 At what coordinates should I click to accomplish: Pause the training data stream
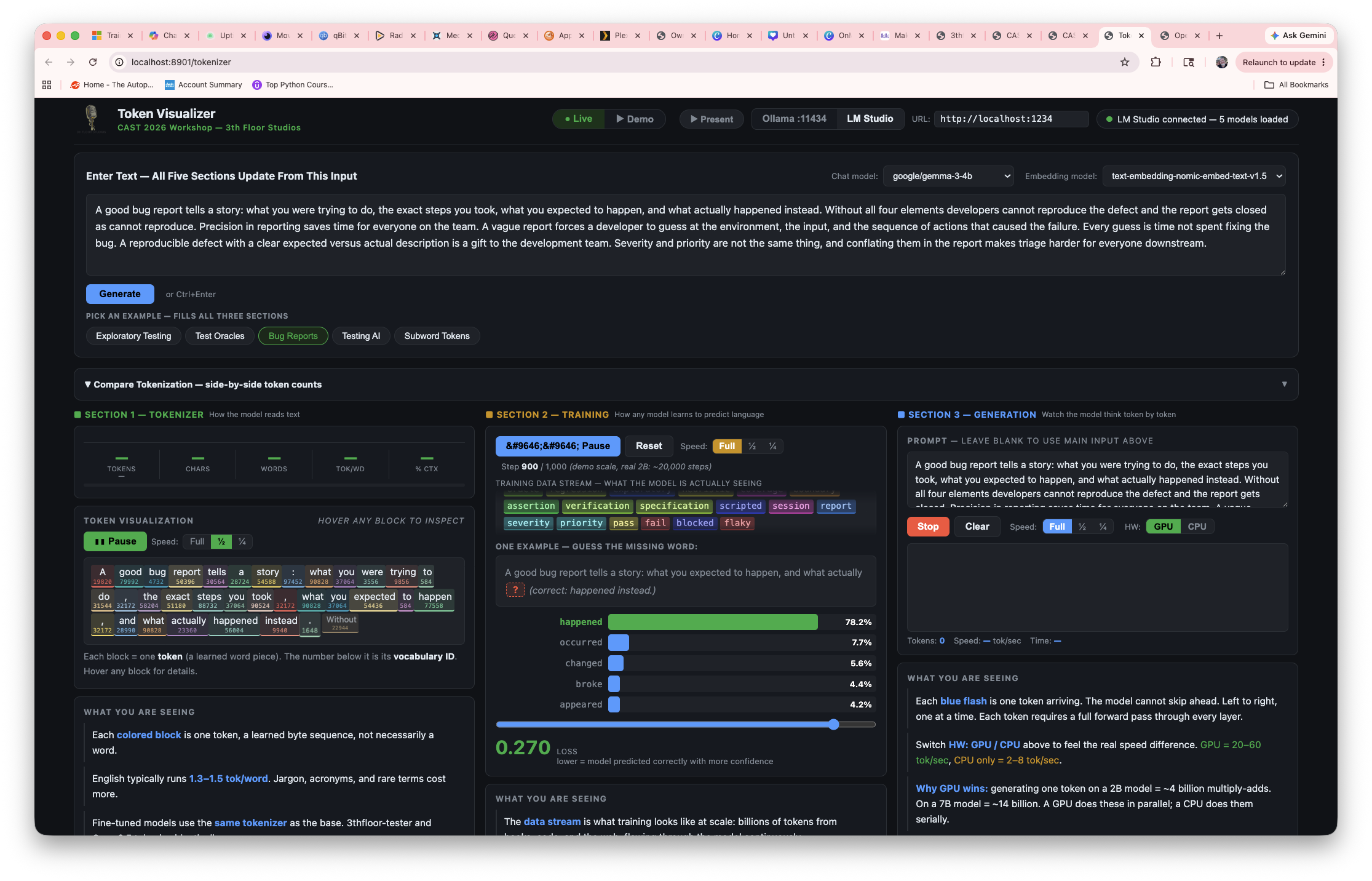pyautogui.click(x=558, y=446)
